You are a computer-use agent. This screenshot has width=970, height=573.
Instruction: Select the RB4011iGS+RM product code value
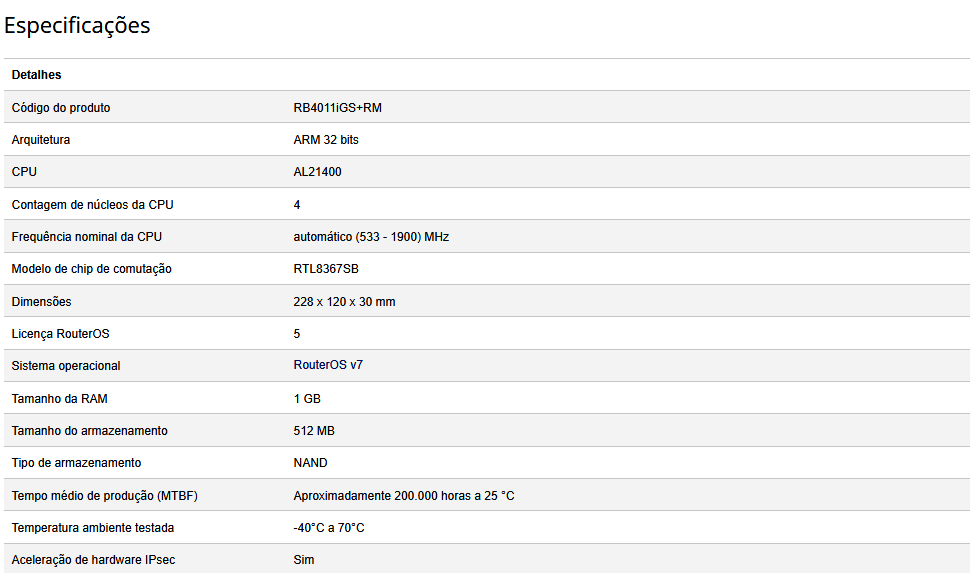[337, 108]
